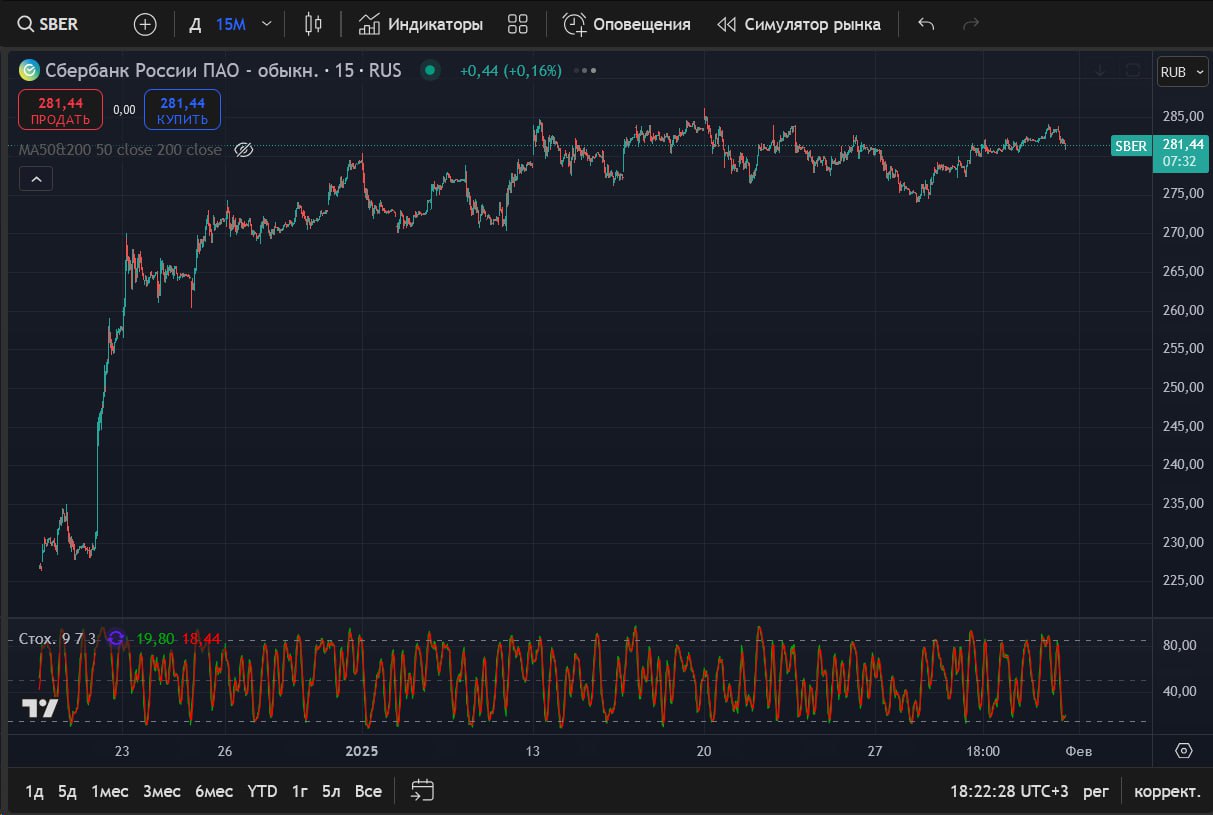The image size is (1213, 815).
Task: Click the 225,00 price scale label
Action: tap(1182, 580)
